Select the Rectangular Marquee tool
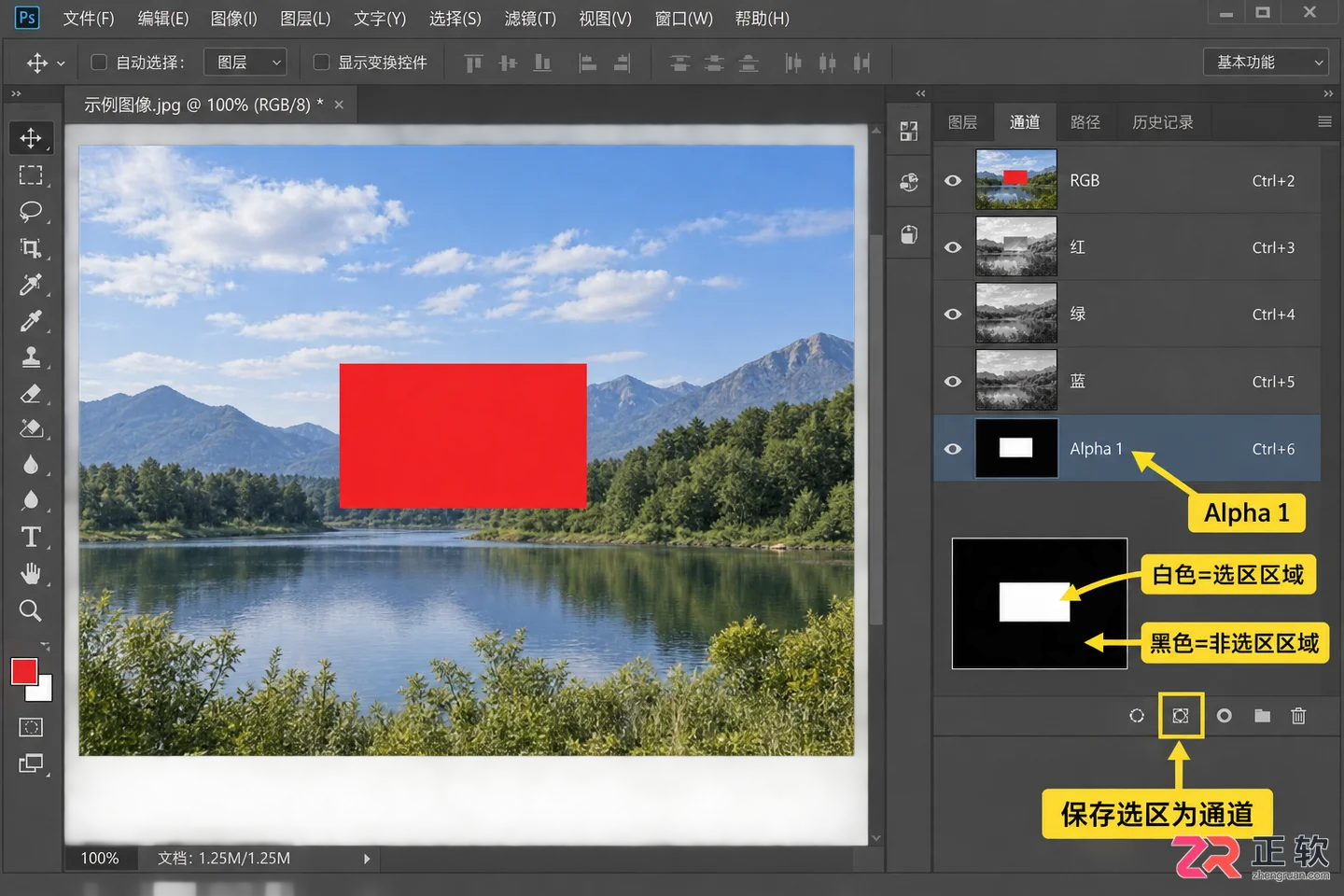This screenshot has height=896, width=1344. 31,175
